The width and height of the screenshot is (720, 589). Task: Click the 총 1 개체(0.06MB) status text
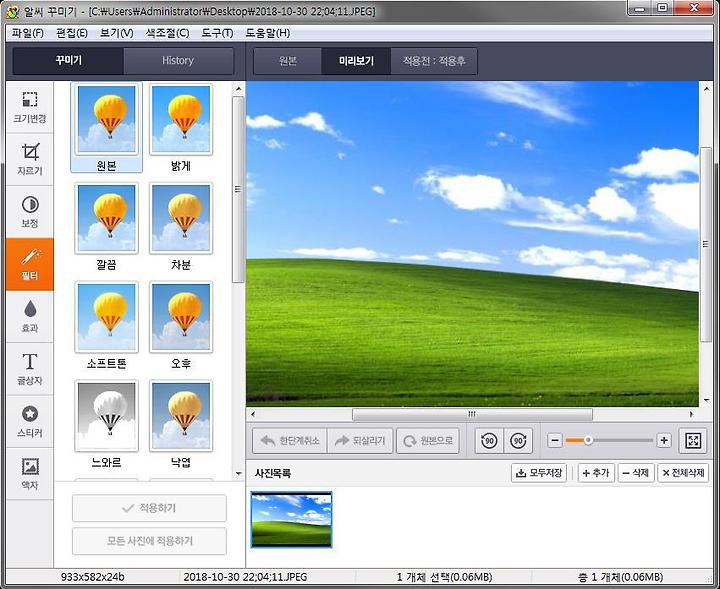620,577
